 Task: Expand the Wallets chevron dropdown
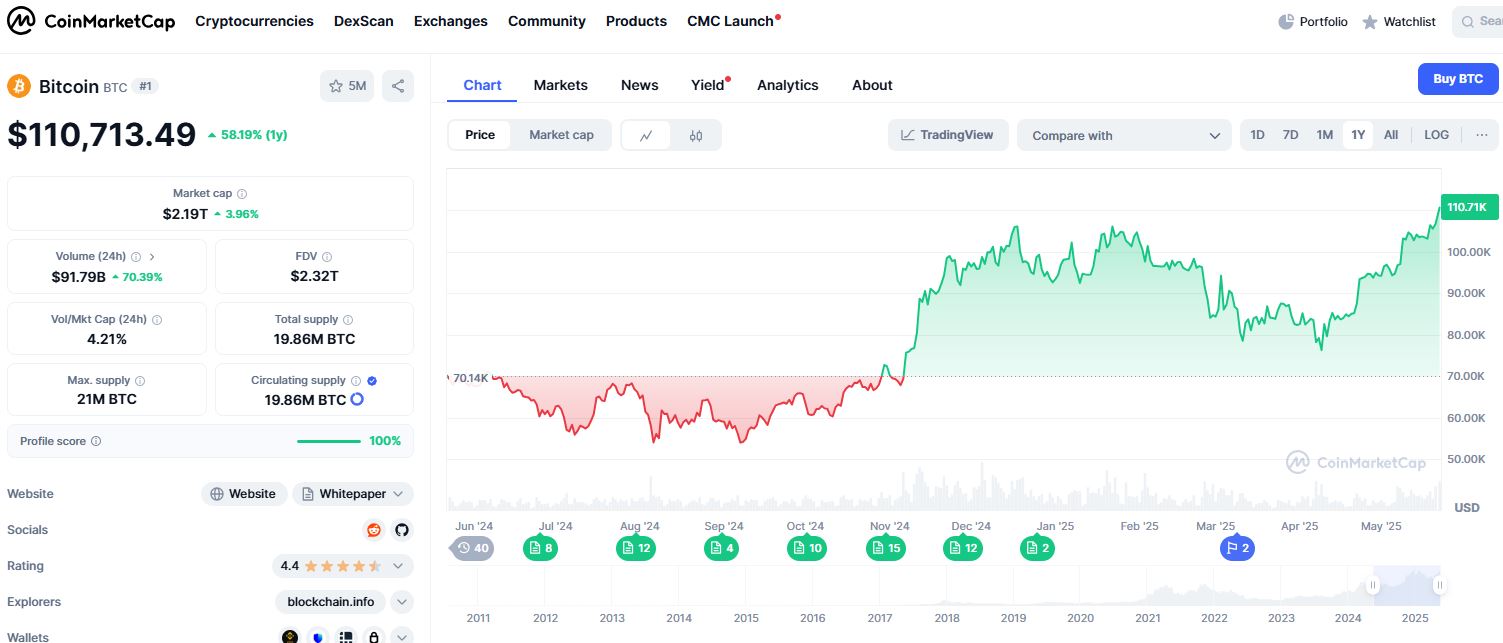pos(402,637)
